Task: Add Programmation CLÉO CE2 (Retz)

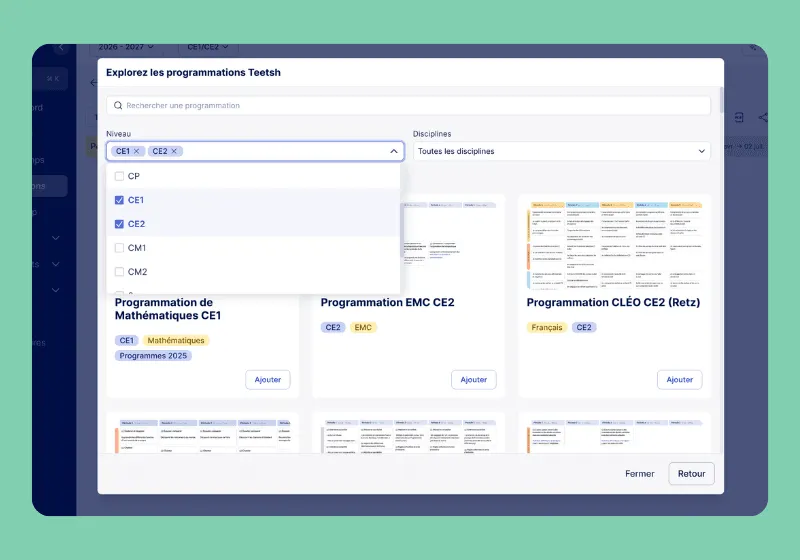Action: tap(680, 380)
